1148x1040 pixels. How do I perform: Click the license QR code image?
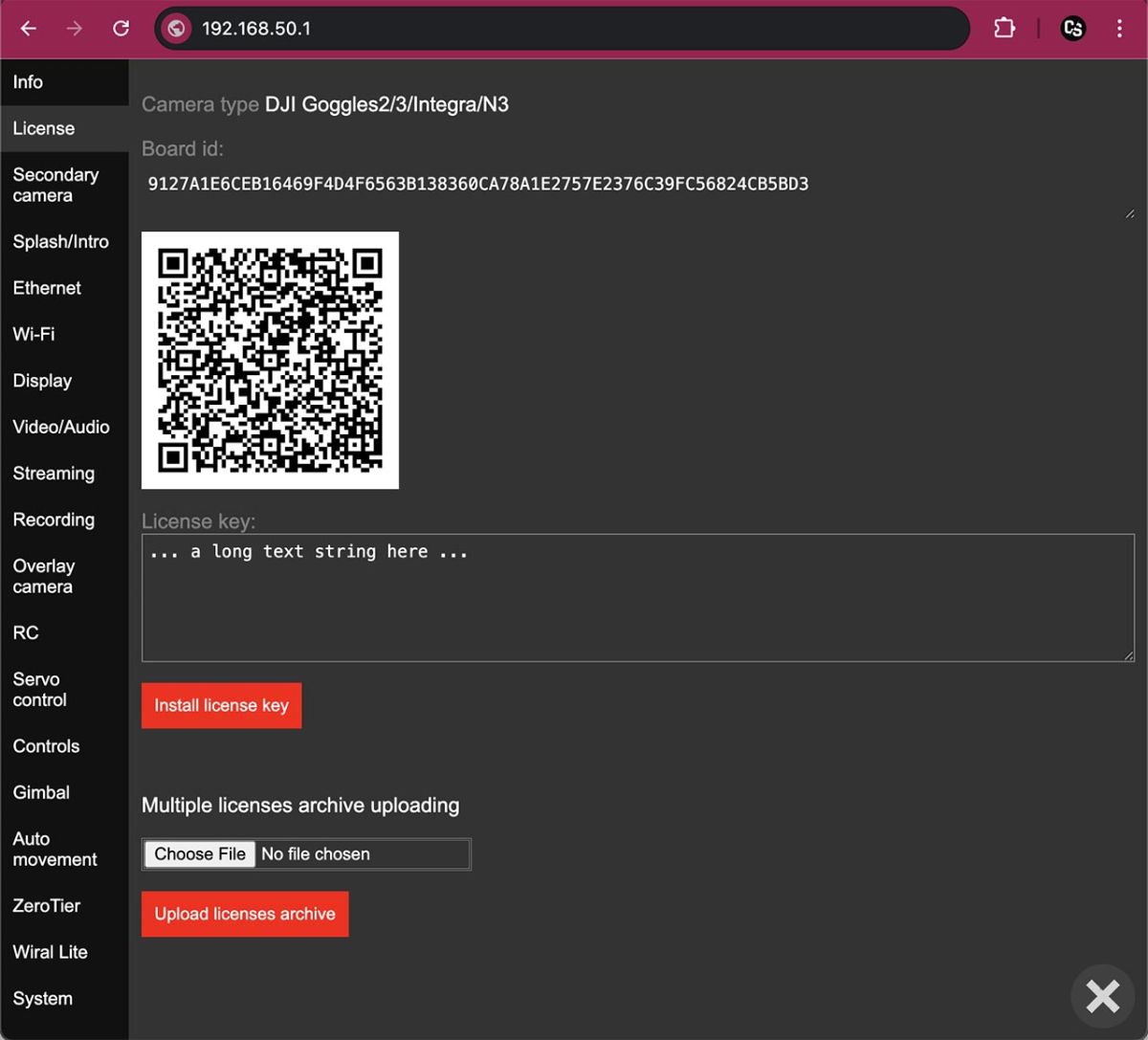pos(270,360)
